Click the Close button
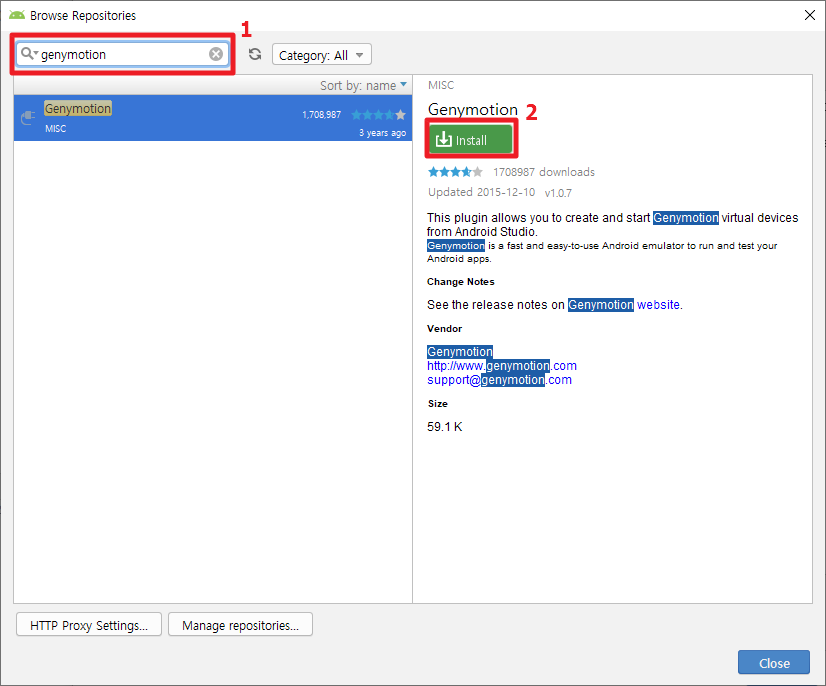Viewport: 826px width, 686px height. click(773, 663)
